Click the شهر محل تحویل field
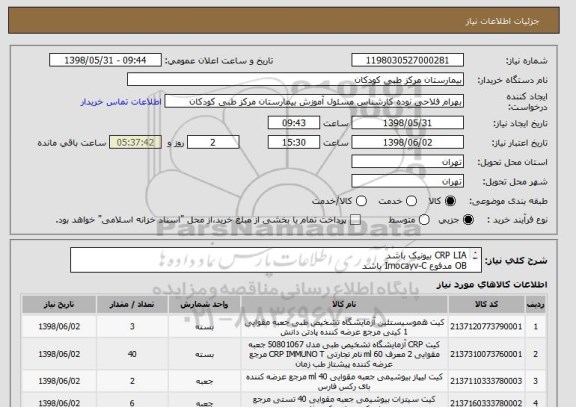Viewport: 576px width, 407px height. [x=407, y=181]
